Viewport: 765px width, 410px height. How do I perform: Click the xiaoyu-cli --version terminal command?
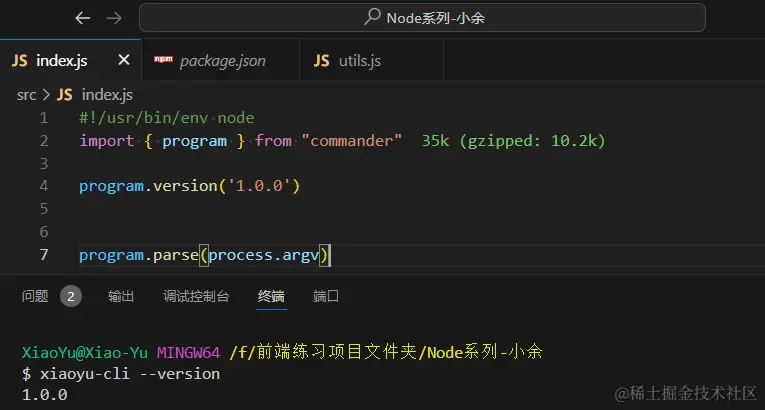point(130,374)
